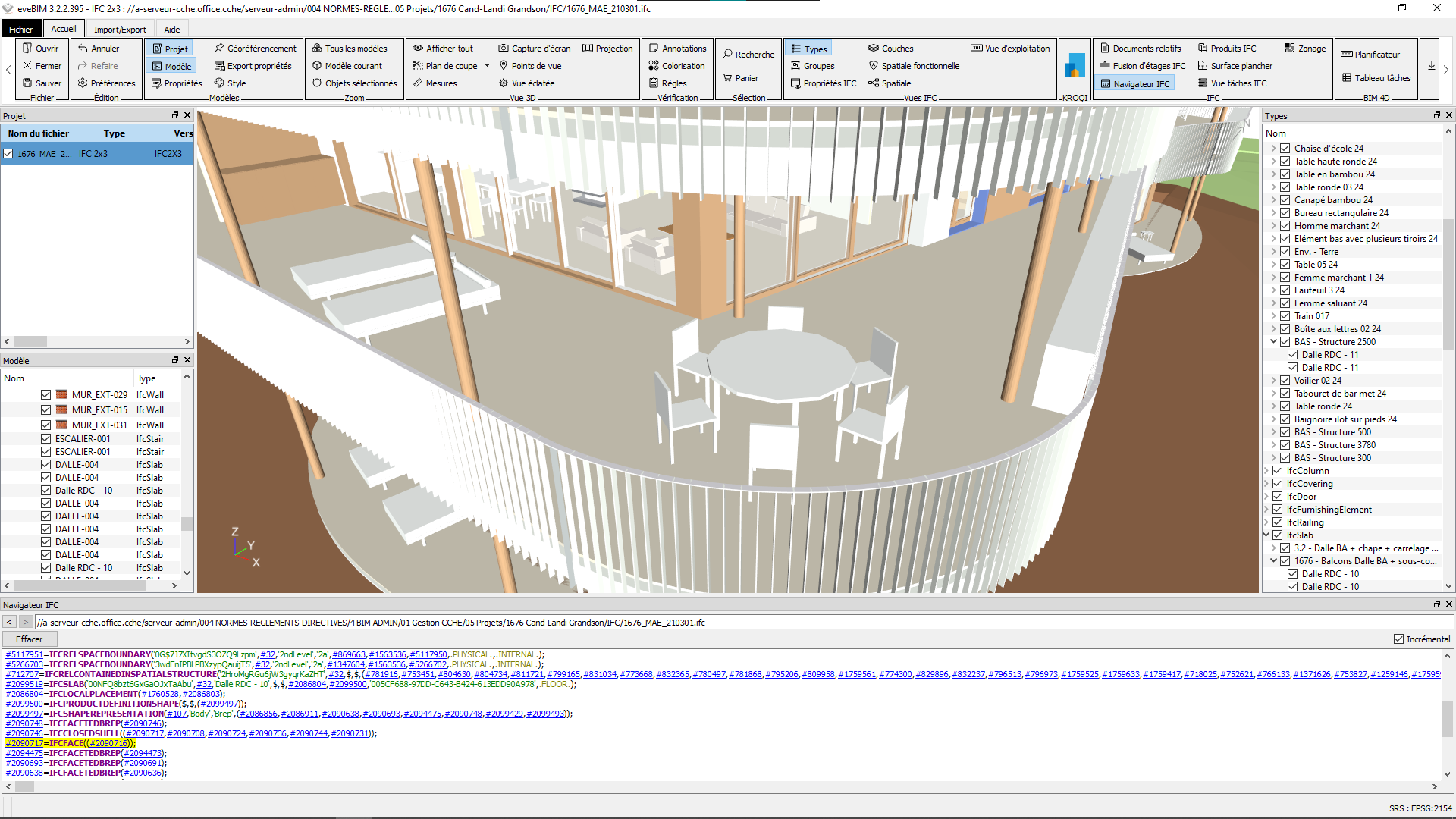1456x819 pixels.
Task: Uncheck IfcColumn type checkbox
Action: pos(1278,471)
